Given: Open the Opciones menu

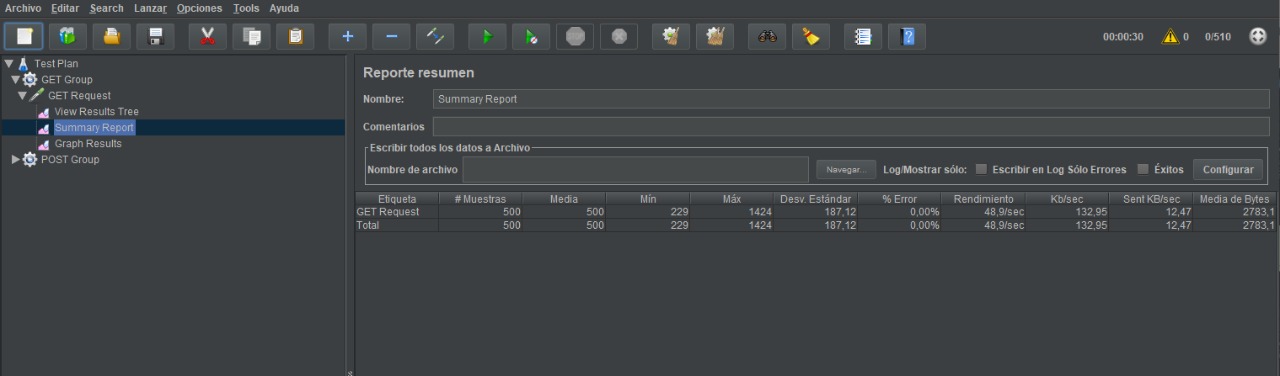Looking at the screenshot, I should click(x=199, y=8).
